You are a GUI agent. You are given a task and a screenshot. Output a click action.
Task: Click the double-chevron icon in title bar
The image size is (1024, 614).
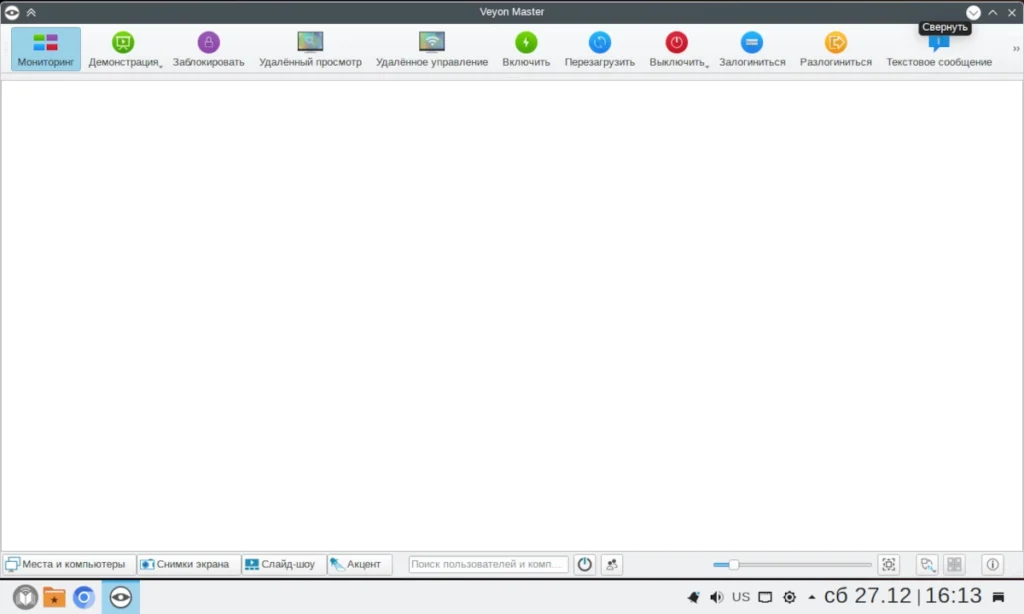pyautogui.click(x=31, y=12)
